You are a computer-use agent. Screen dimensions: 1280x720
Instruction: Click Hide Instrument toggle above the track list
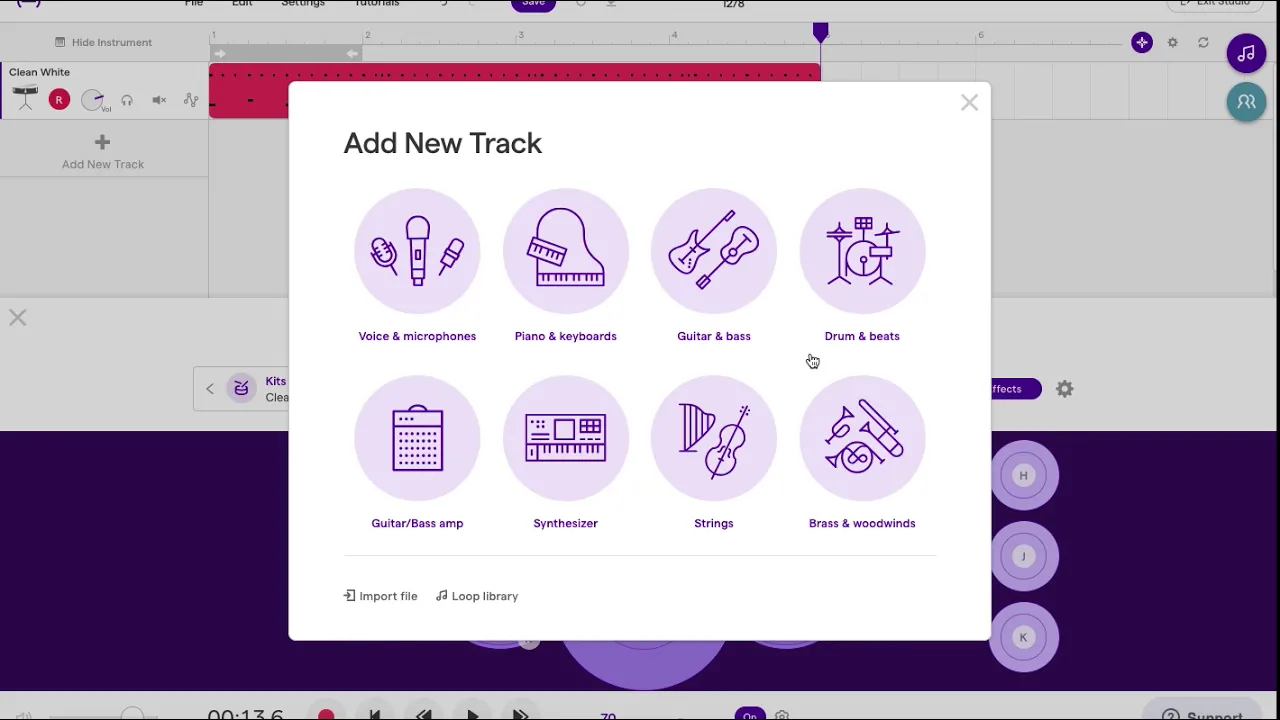[x=103, y=42]
